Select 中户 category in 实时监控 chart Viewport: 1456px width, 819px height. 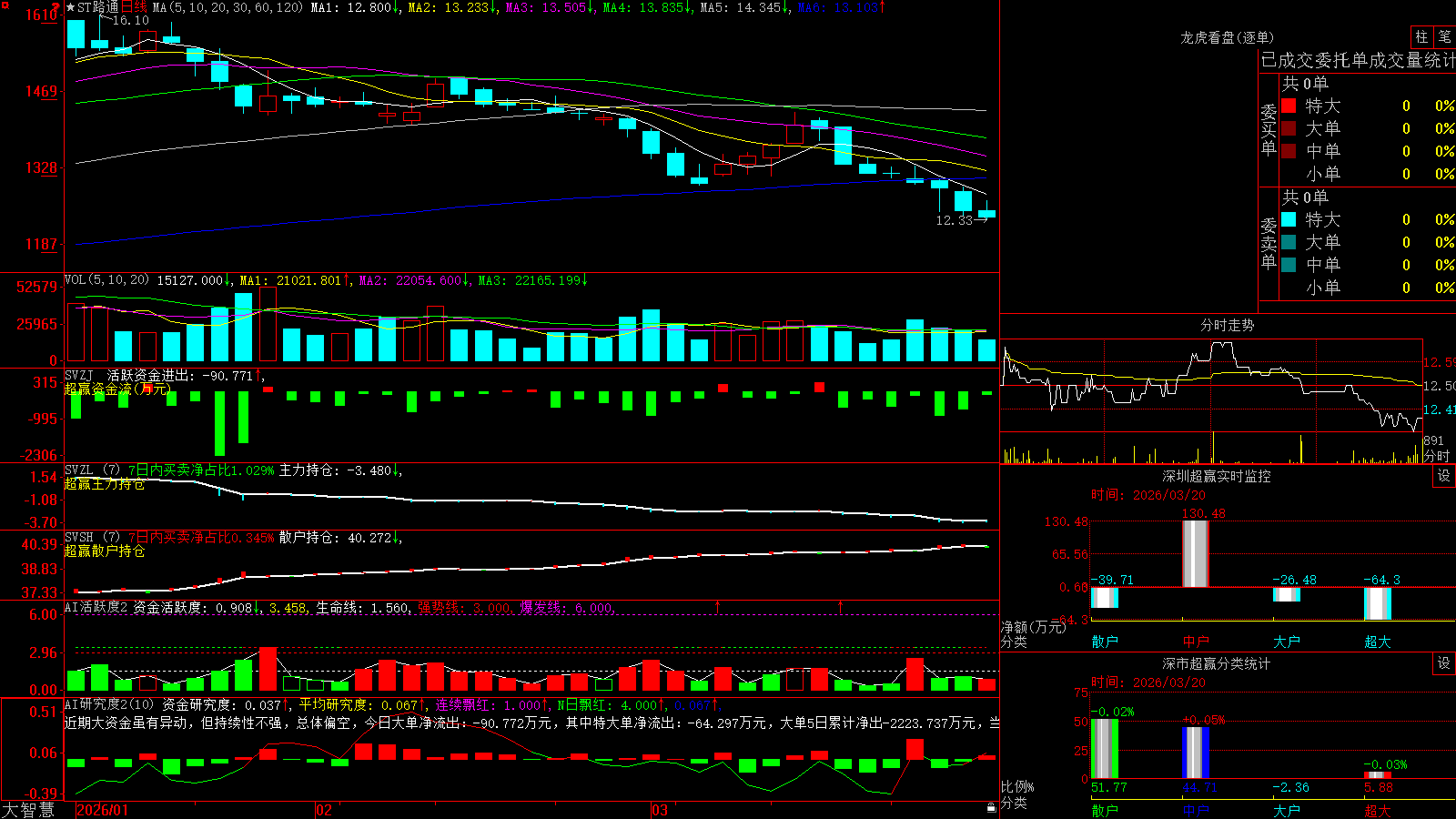point(1196,642)
